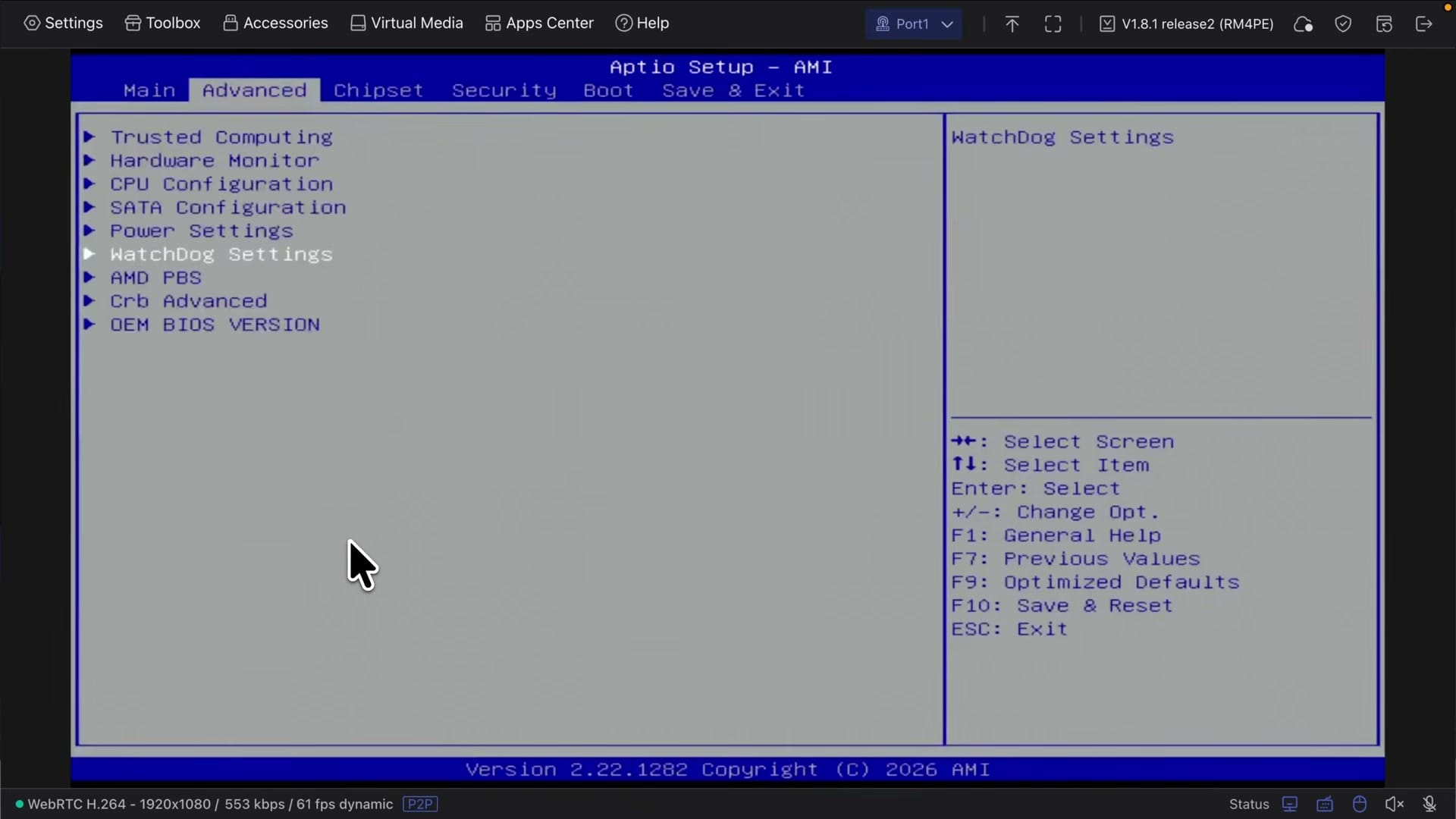Click the V1.8.1 release2 version label
This screenshot has height=819, width=1456.
pyautogui.click(x=1187, y=24)
